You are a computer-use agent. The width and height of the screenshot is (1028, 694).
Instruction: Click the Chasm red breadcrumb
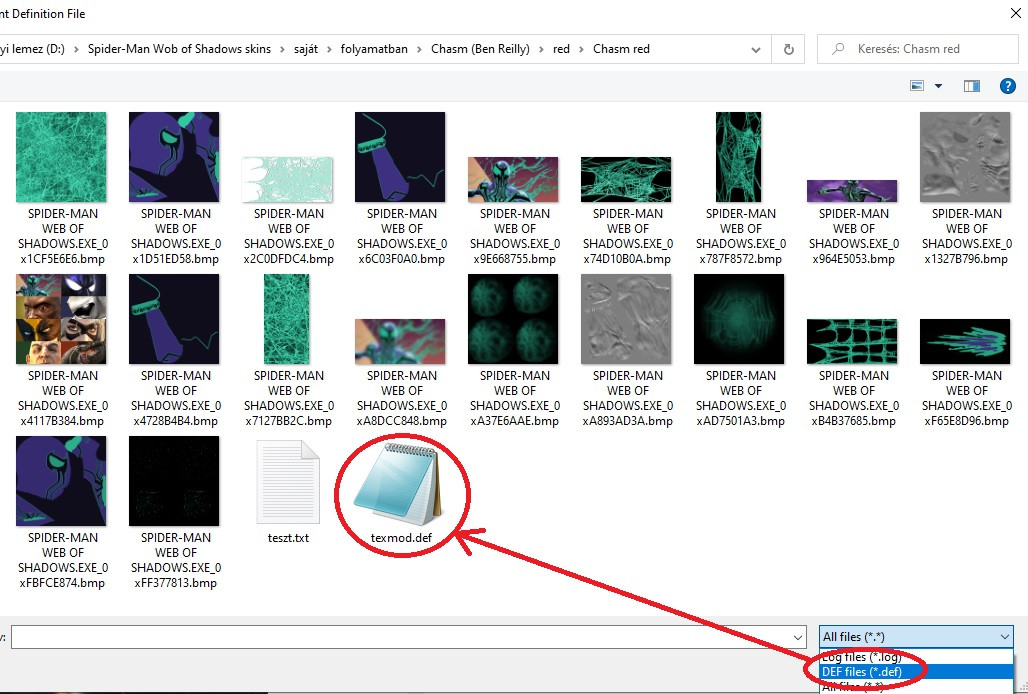(621, 48)
